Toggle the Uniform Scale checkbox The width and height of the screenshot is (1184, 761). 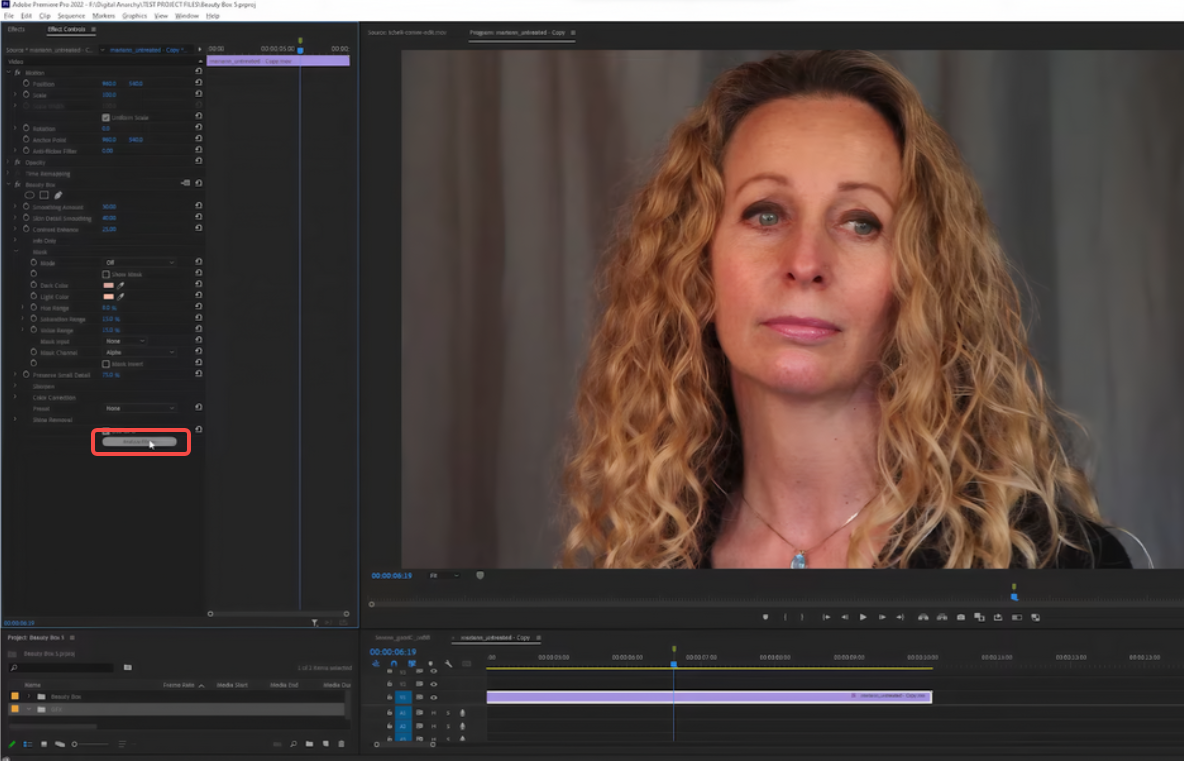tap(106, 118)
